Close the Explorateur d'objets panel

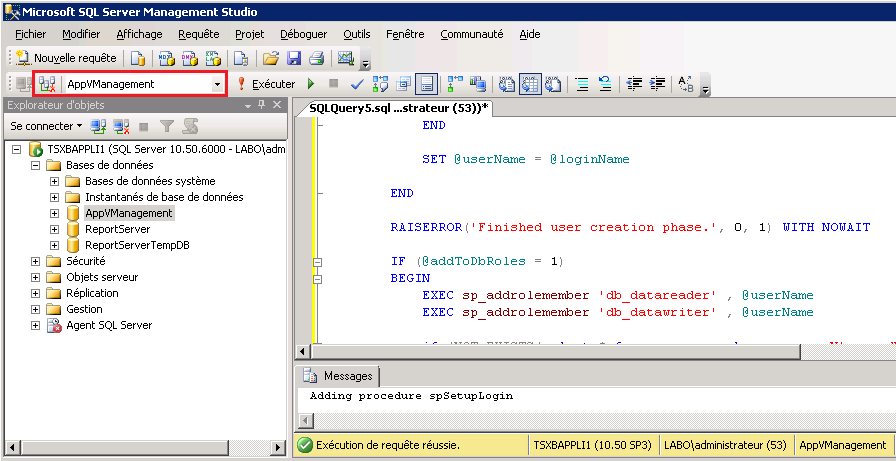click(x=277, y=105)
